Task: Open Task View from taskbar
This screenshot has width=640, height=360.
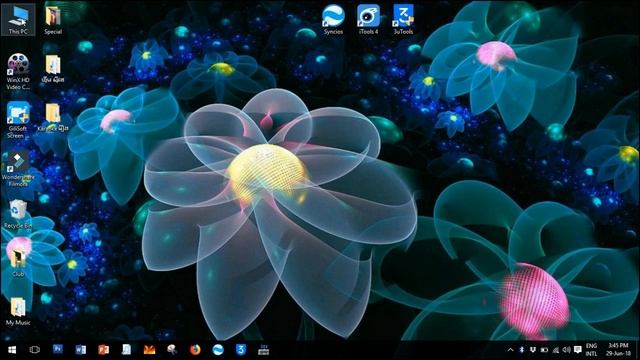Action: 35,350
